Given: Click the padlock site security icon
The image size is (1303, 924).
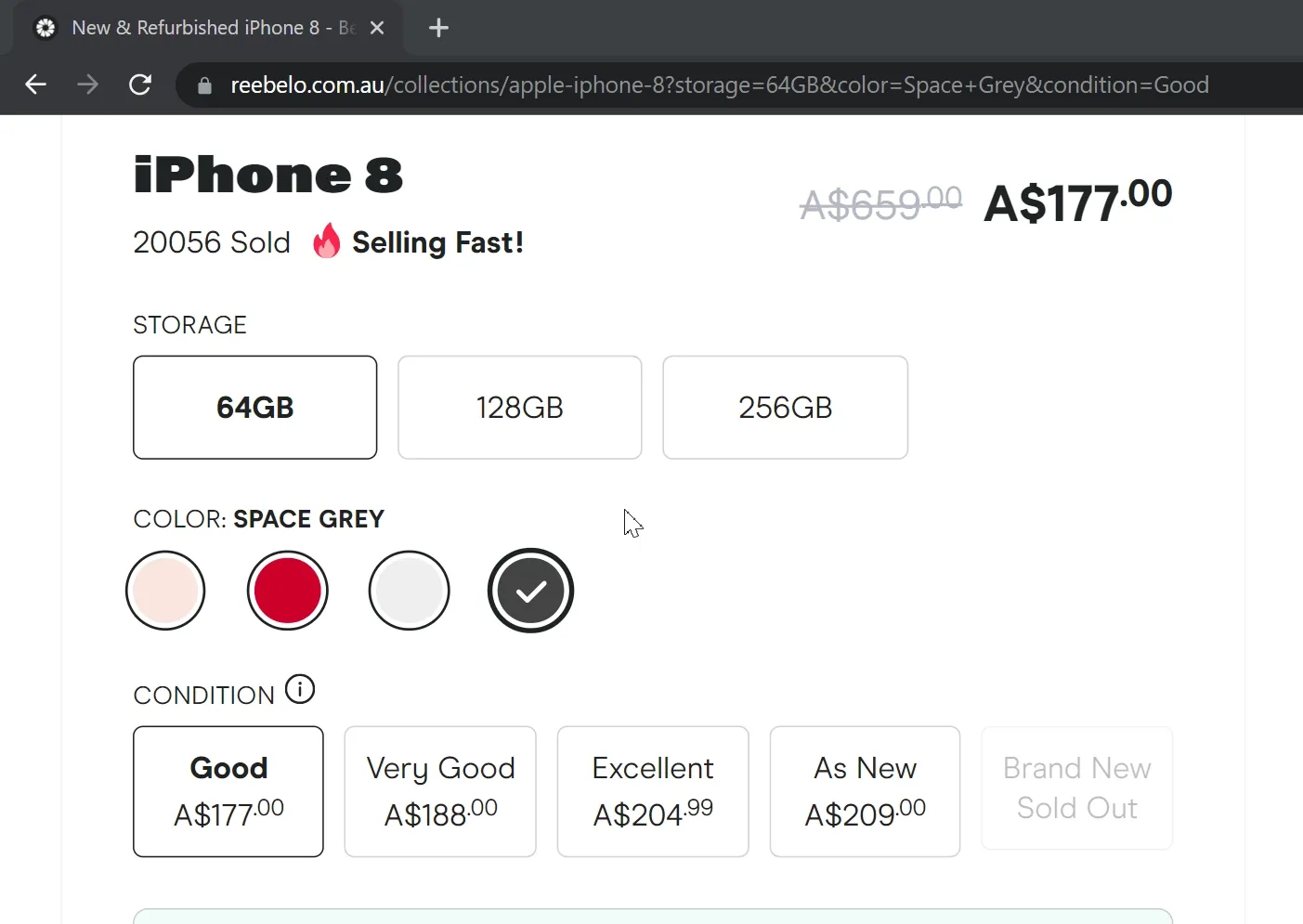Looking at the screenshot, I should [x=203, y=85].
